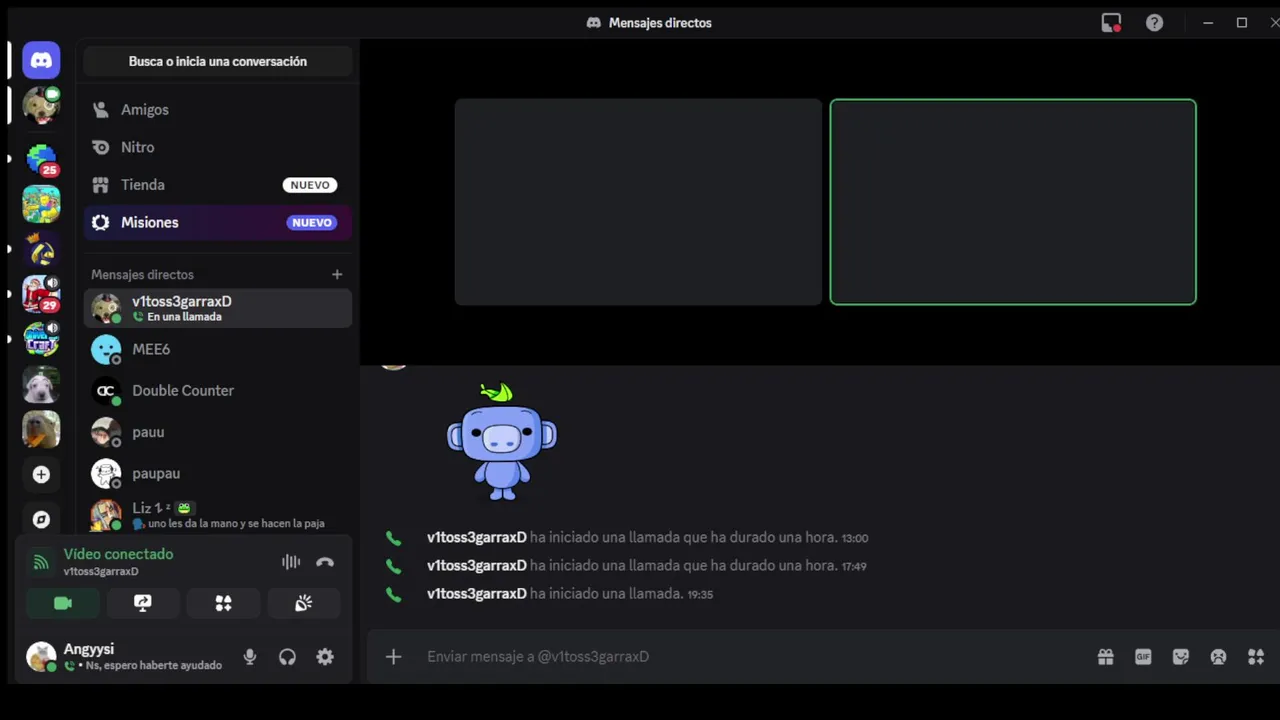Image resolution: width=1280 pixels, height=720 pixels.
Task: Open the white dog server icon
Action: click(x=41, y=384)
